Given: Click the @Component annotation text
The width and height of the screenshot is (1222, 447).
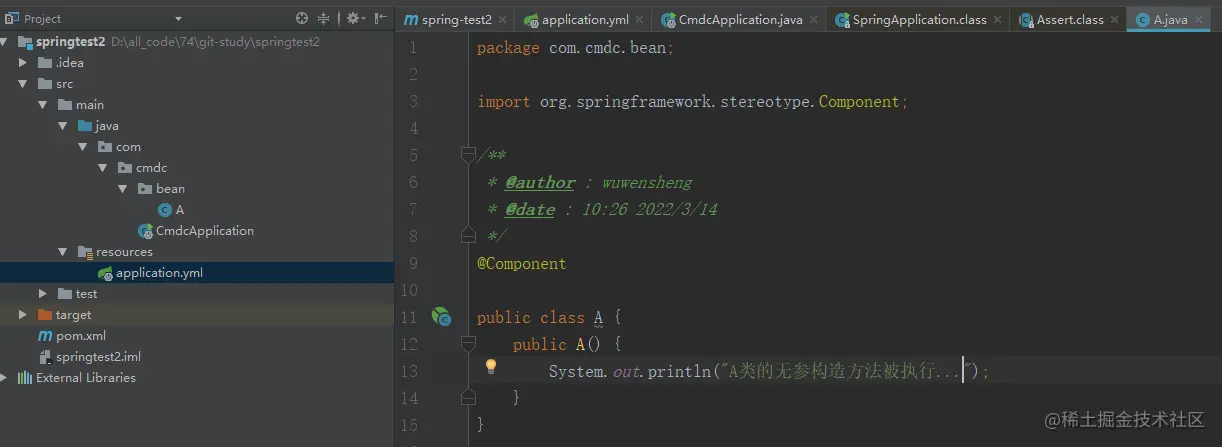Looking at the screenshot, I should (x=521, y=264).
